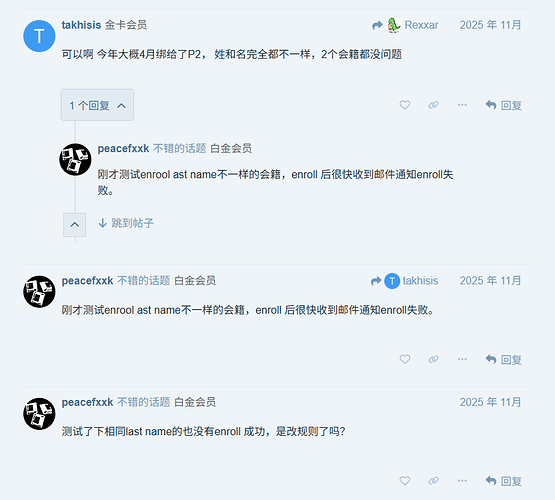This screenshot has height=500, width=555.
Task: Copy link icon on enroll failure post
Action: 433,360
